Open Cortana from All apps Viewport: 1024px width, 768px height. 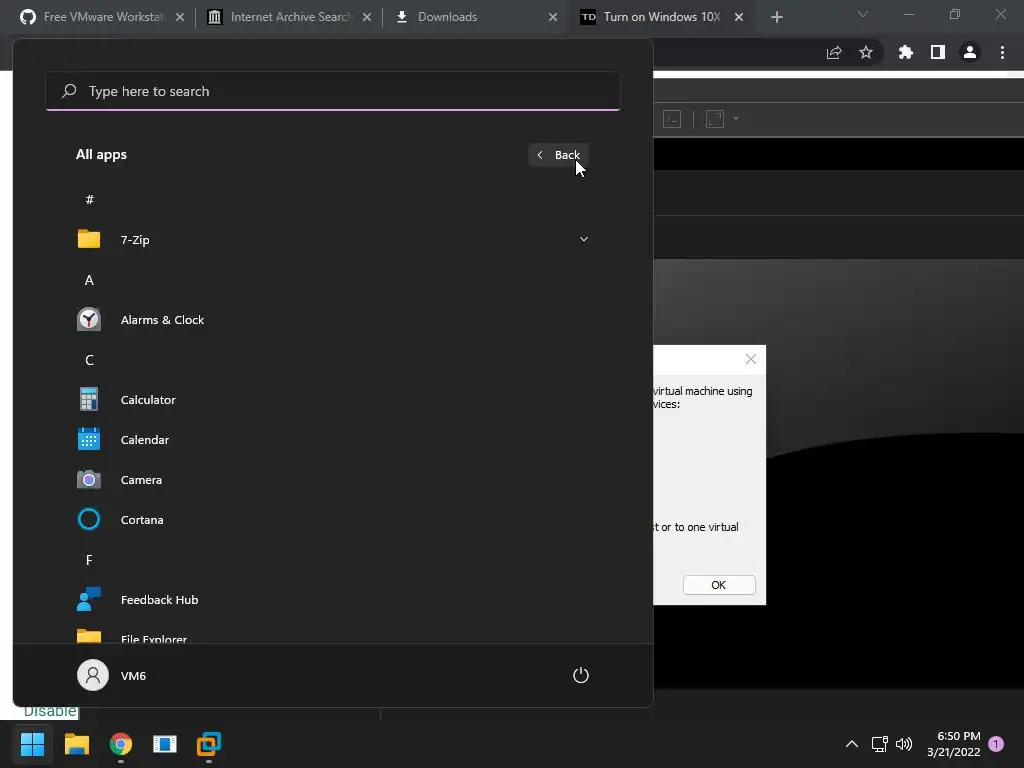coord(332,520)
